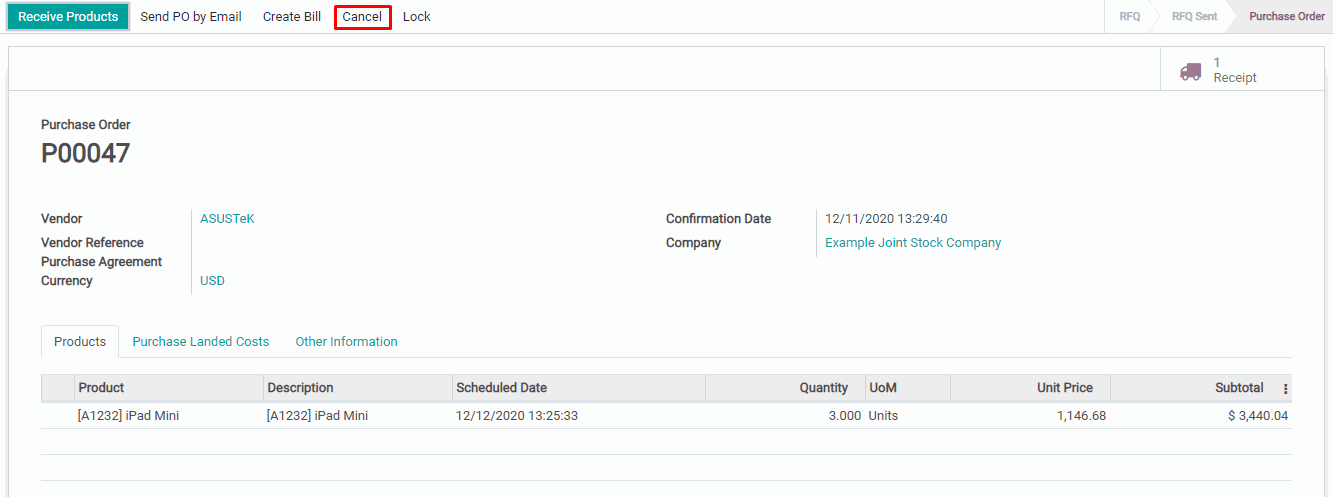Open the Other Information tab
This screenshot has width=1333, height=497.
tap(346, 342)
